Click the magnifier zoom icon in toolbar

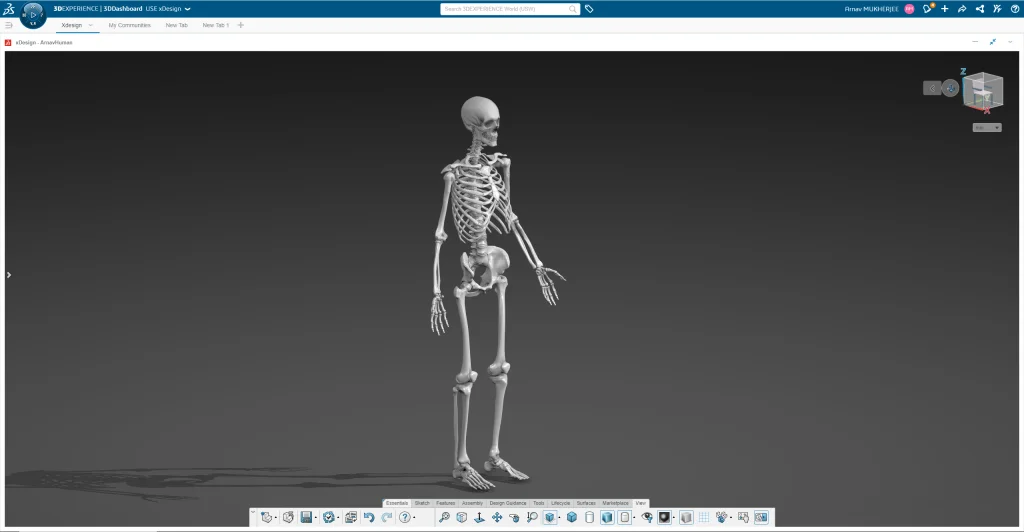[x=444, y=517]
